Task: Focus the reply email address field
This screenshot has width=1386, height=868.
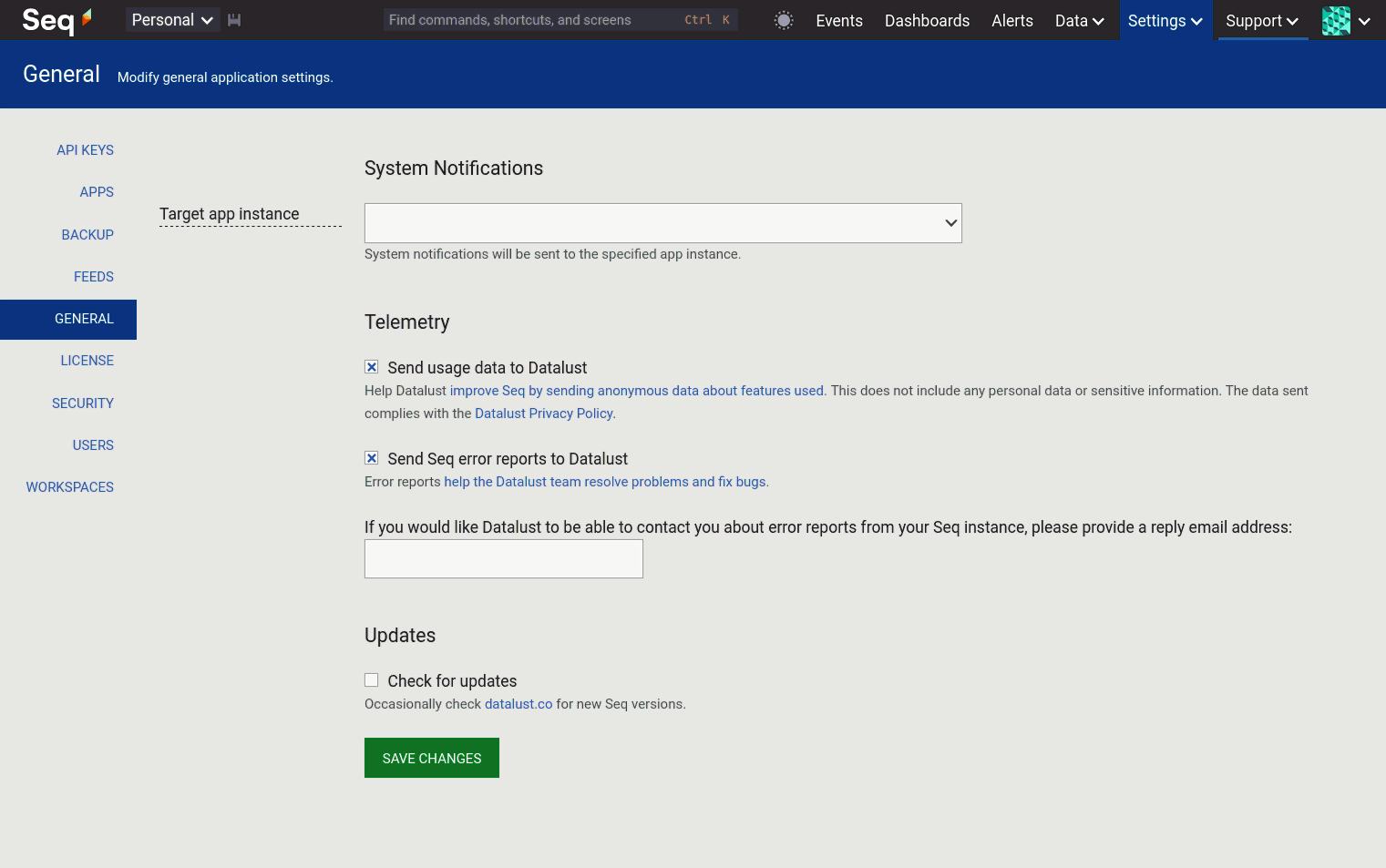Action: pos(504,558)
